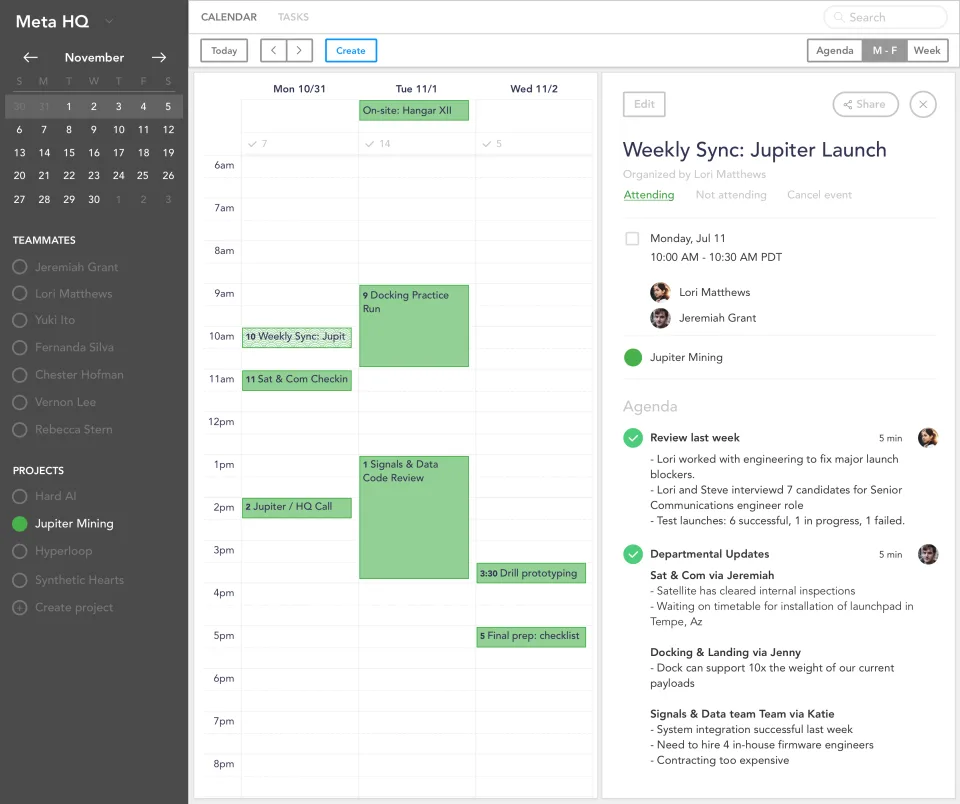Open the Docking Practice Run event

pyautogui.click(x=414, y=326)
